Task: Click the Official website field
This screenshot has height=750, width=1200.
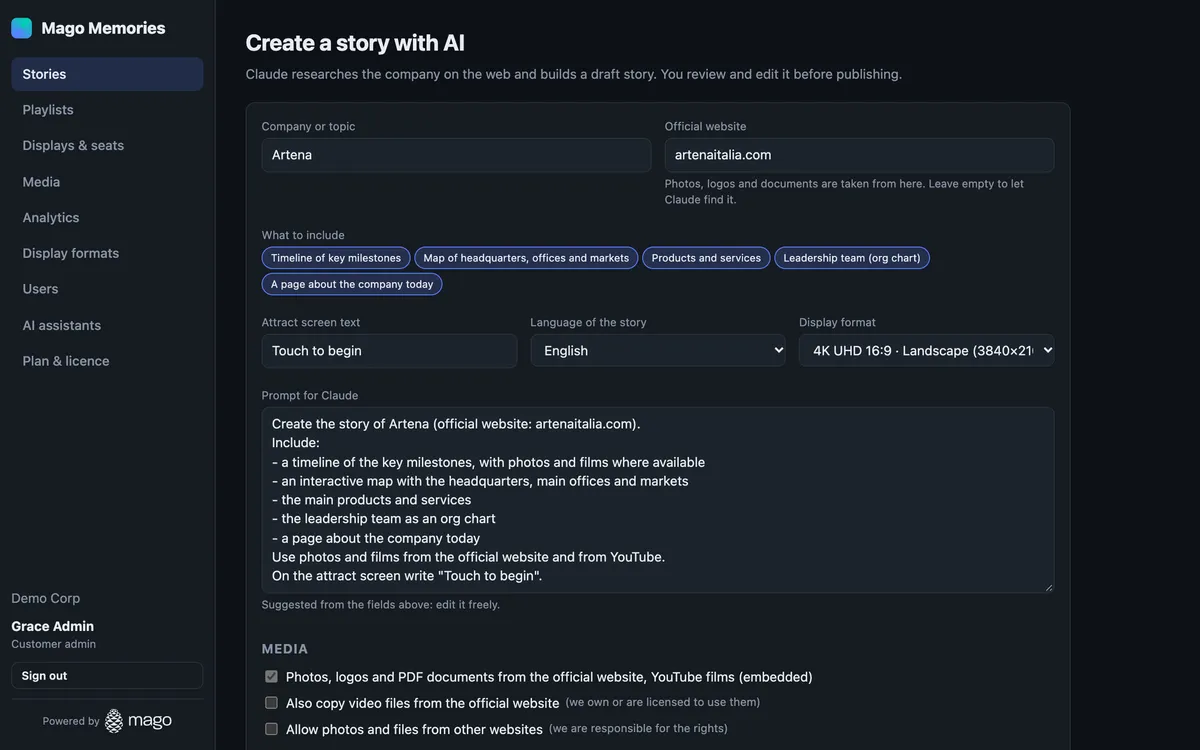Action: pyautogui.click(x=859, y=155)
